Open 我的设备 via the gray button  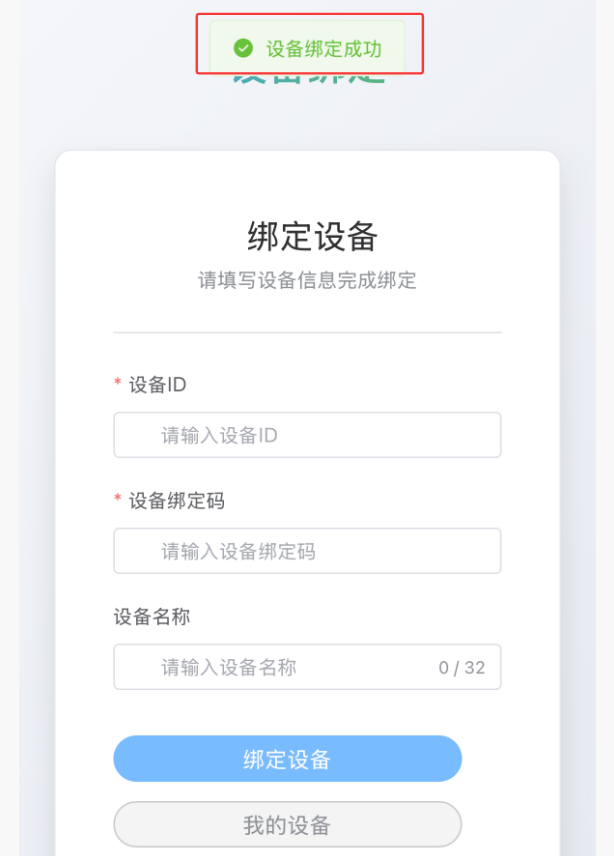pyautogui.click(x=287, y=825)
